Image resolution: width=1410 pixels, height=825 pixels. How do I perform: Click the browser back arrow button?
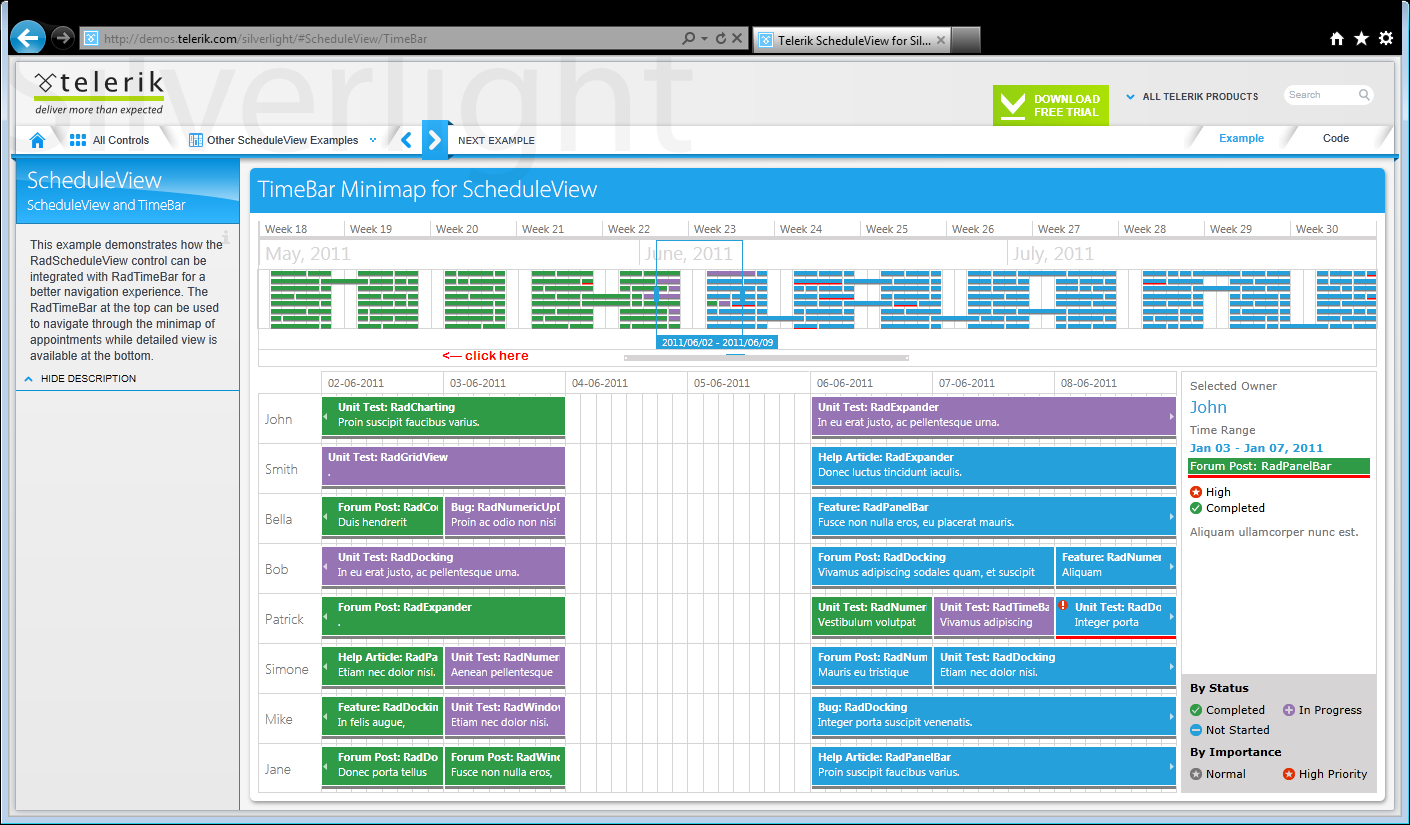tap(28, 38)
